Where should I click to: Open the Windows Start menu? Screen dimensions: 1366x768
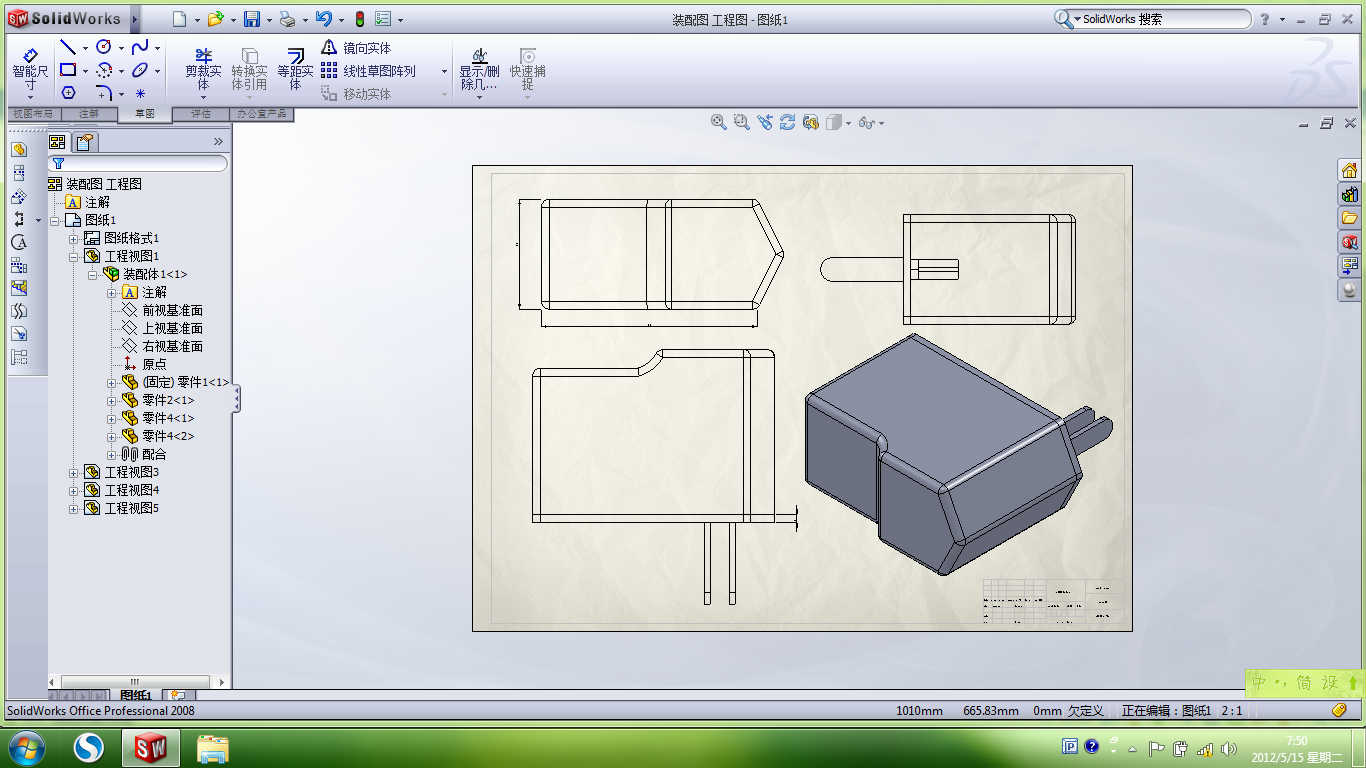[x=25, y=747]
